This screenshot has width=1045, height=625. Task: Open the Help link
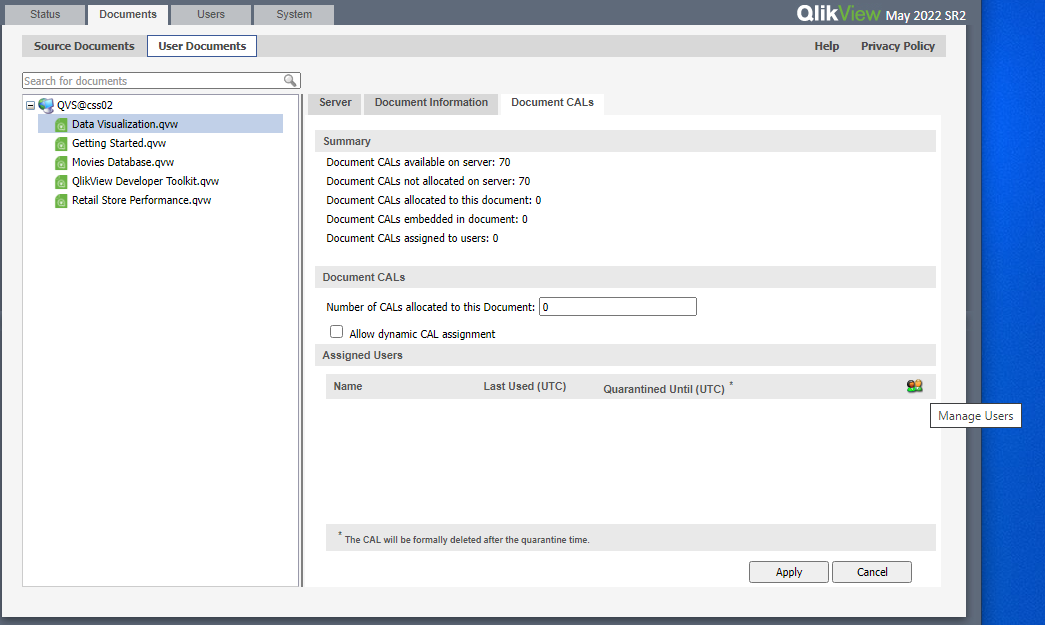point(826,46)
